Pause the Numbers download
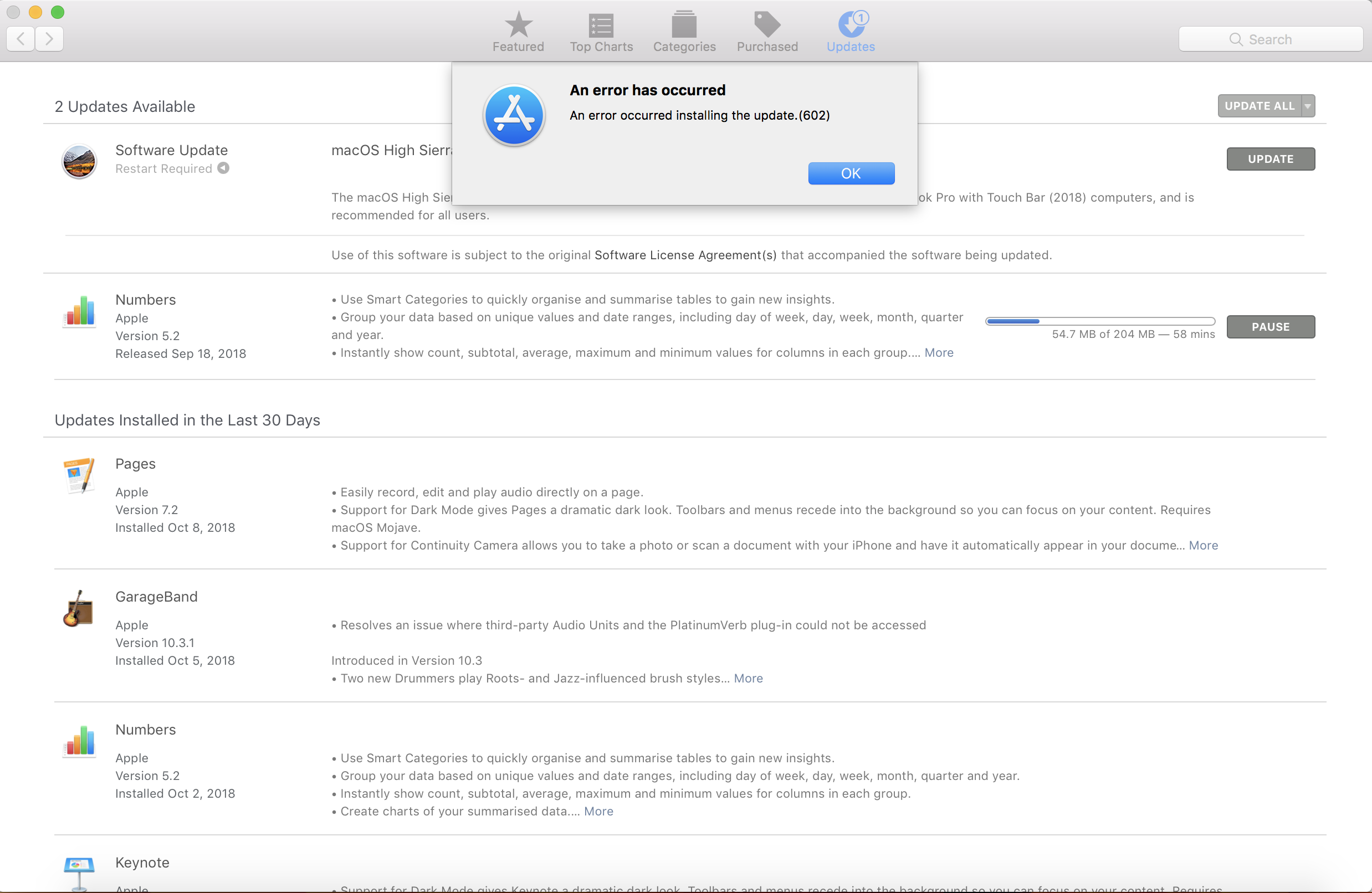Image resolution: width=1372 pixels, height=893 pixels. click(1270, 327)
